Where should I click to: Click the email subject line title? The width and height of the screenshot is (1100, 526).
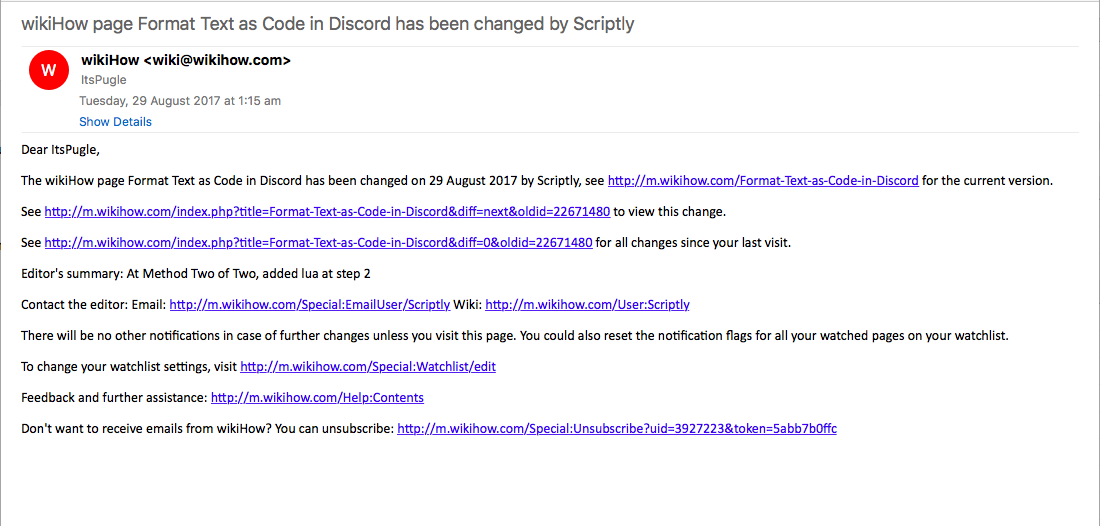pos(328,24)
